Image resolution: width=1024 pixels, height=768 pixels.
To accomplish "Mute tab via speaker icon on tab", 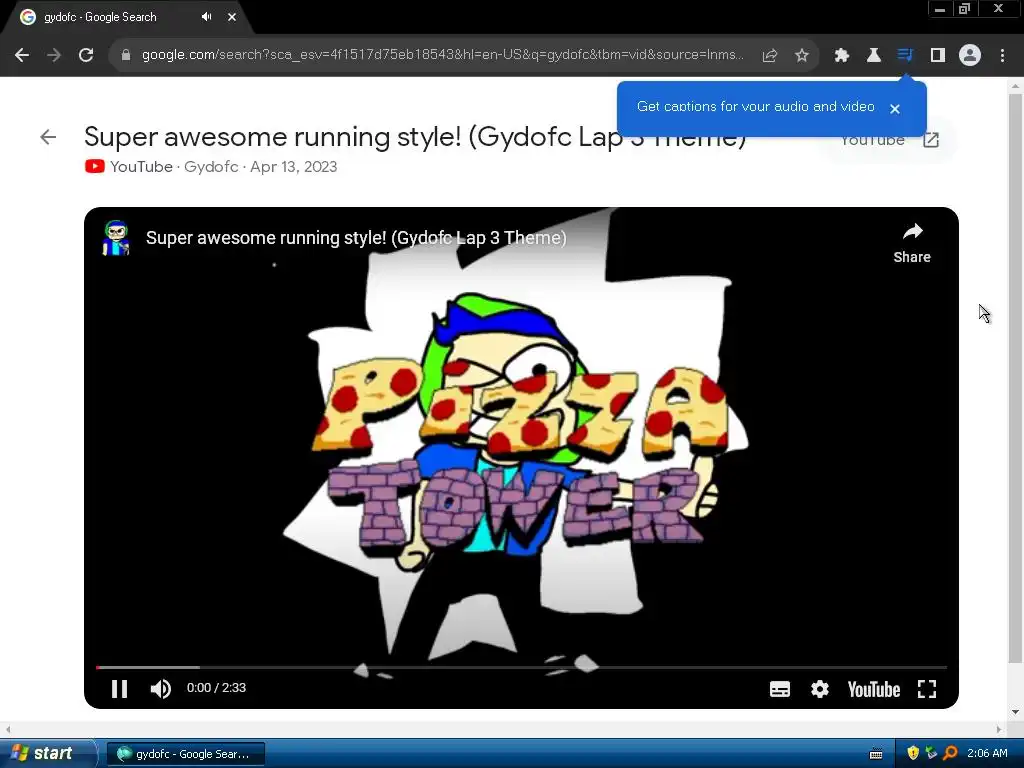I will click(206, 17).
